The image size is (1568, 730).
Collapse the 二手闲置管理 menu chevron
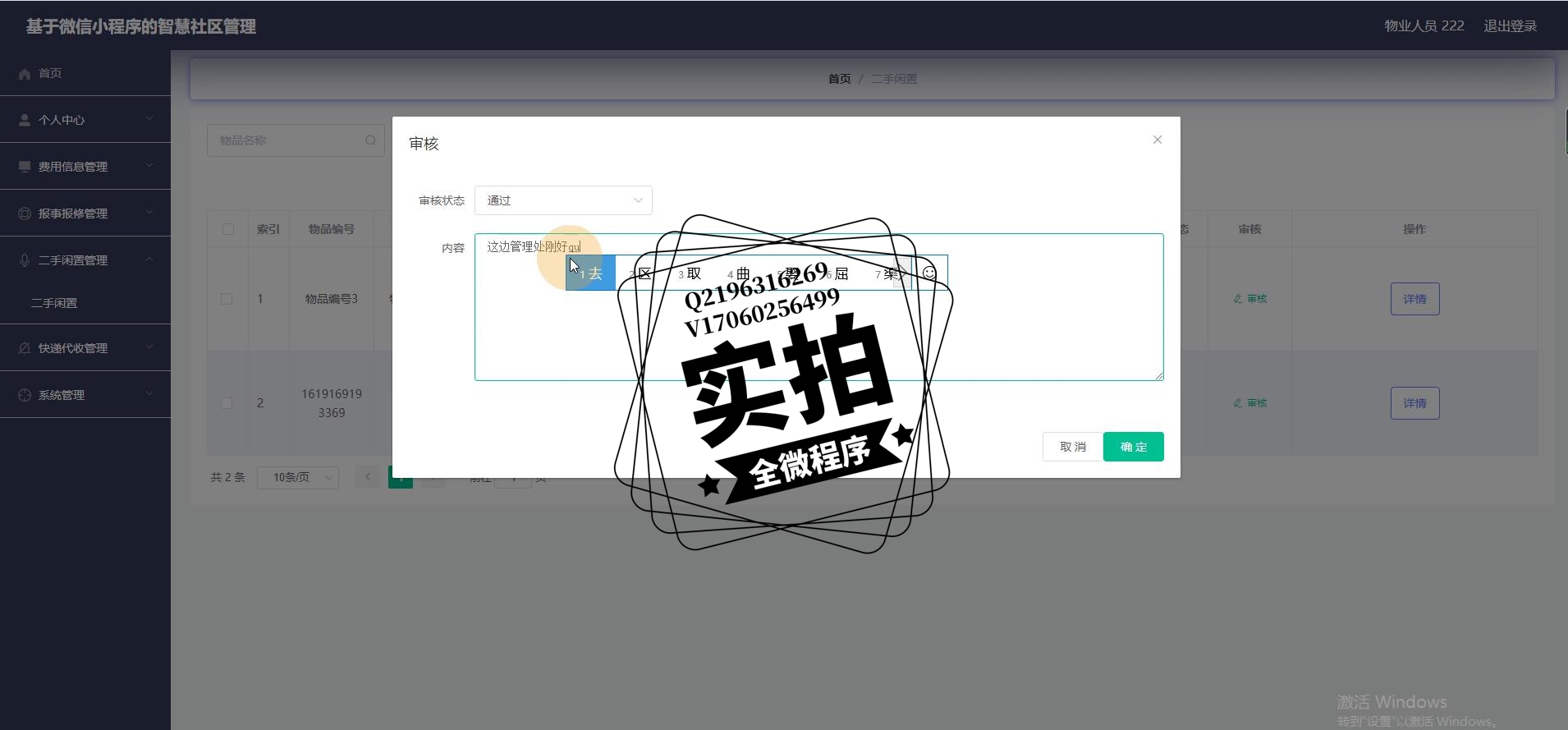(x=149, y=259)
